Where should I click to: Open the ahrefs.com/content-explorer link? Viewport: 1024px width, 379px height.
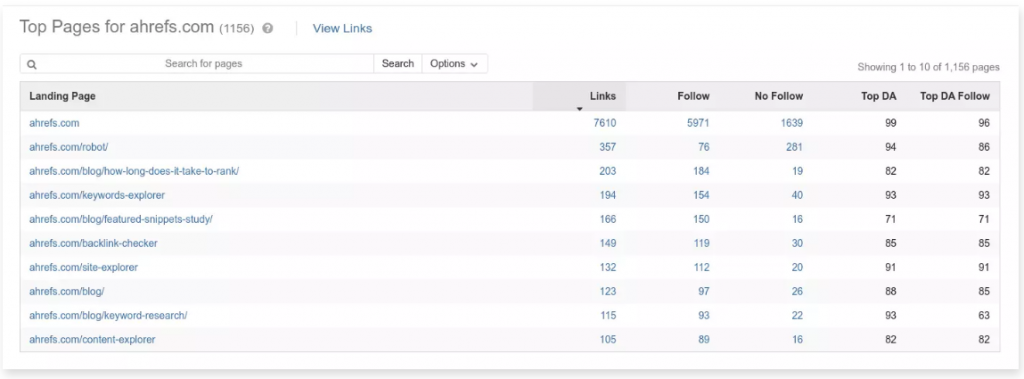92,339
